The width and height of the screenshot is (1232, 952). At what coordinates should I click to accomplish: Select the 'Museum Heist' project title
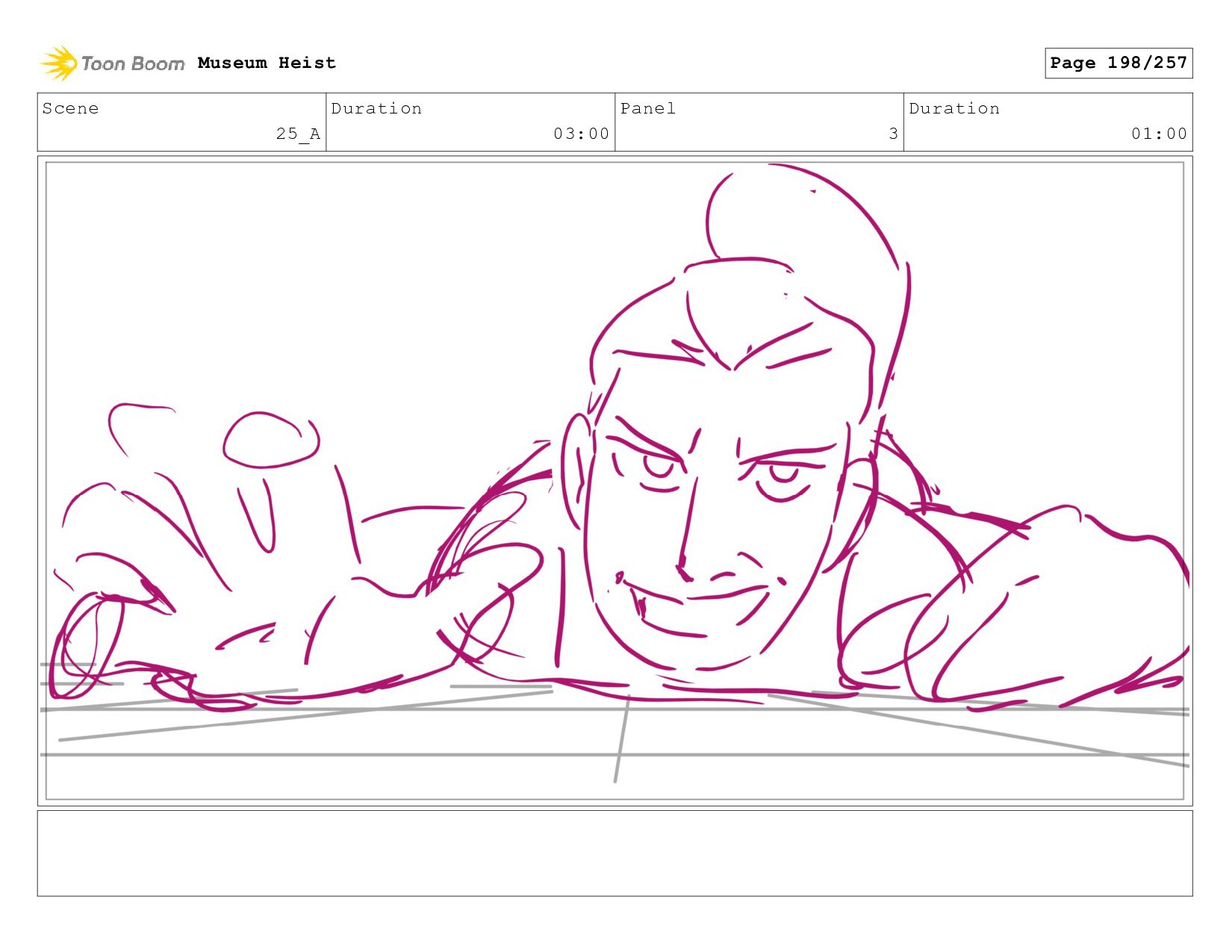[267, 63]
